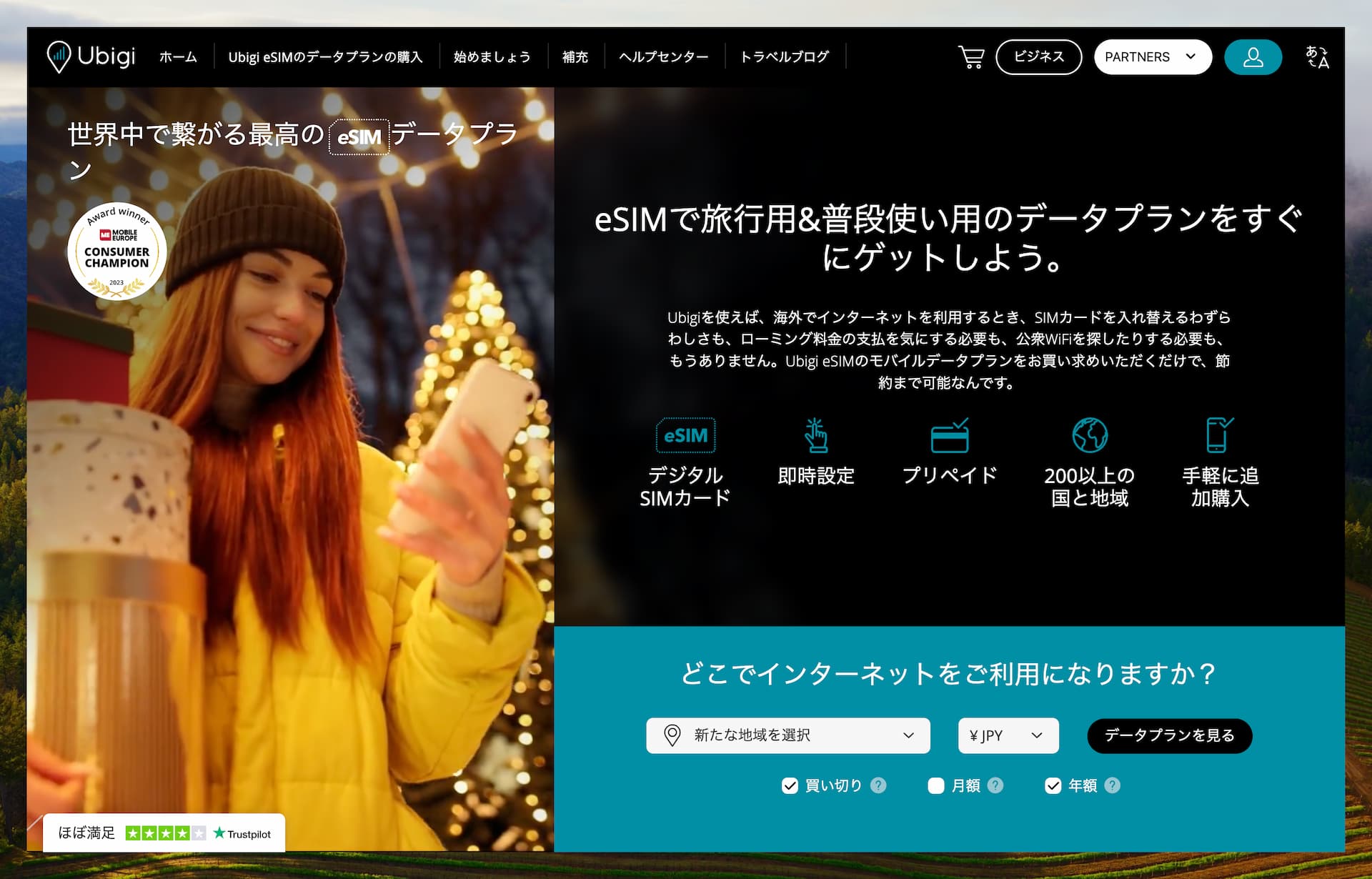Open the shopping cart icon
This screenshot has width=1372, height=879.
971,57
